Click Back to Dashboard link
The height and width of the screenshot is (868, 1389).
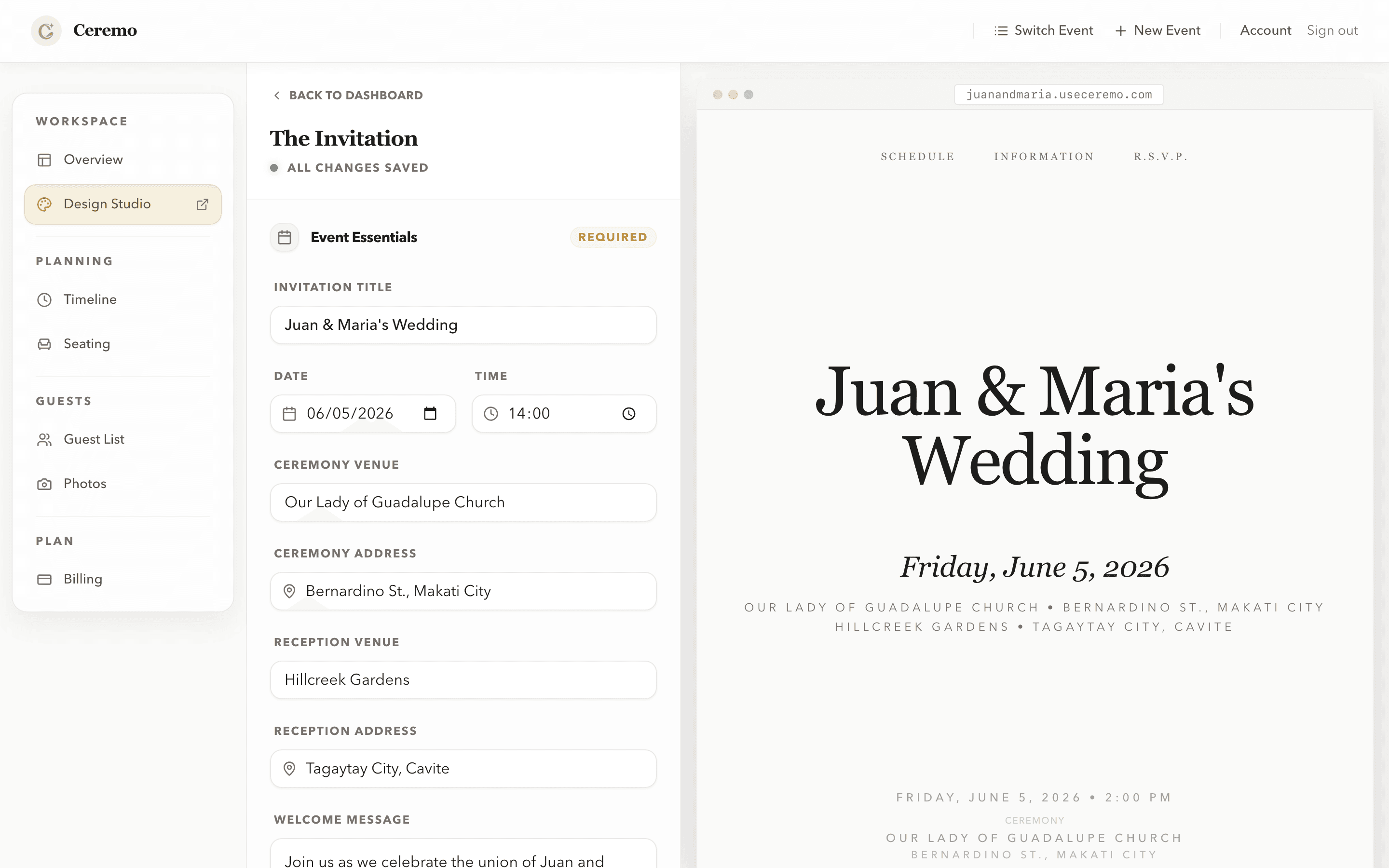pos(348,95)
